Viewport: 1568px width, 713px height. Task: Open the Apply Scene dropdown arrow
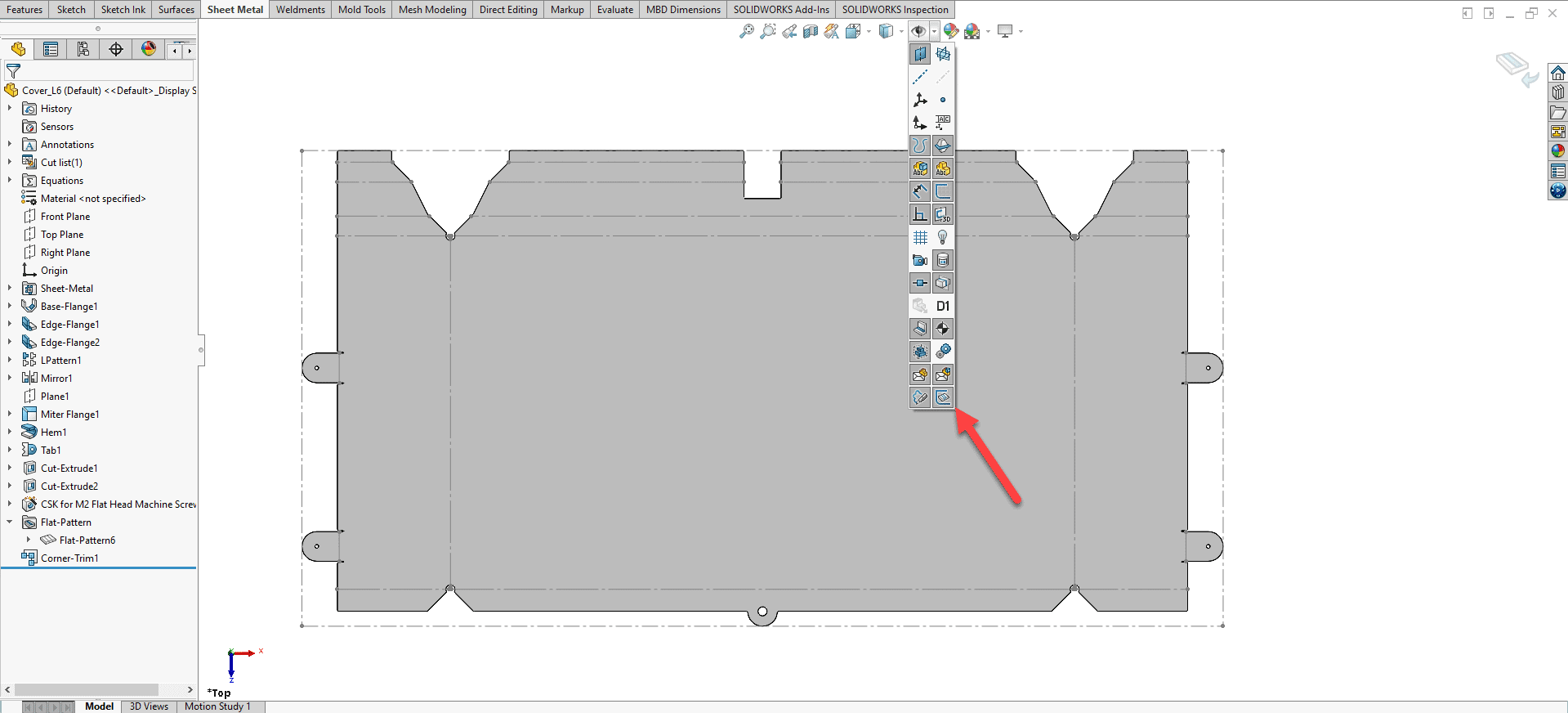pyautogui.click(x=988, y=31)
